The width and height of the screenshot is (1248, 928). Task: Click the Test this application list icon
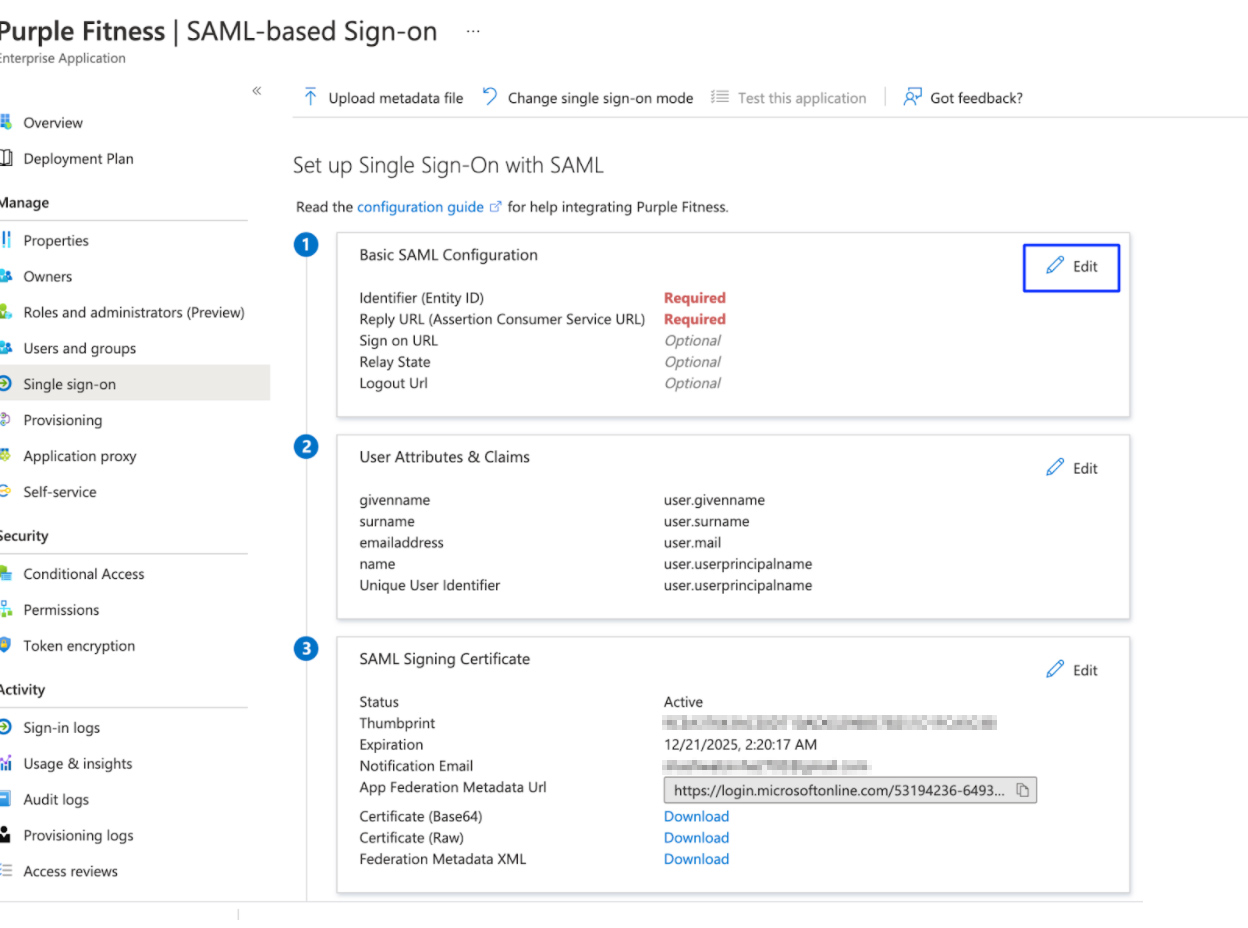click(x=719, y=97)
